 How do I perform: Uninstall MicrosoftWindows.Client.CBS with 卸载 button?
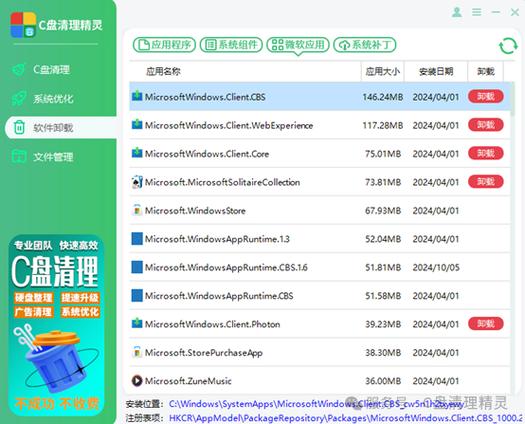click(486, 96)
